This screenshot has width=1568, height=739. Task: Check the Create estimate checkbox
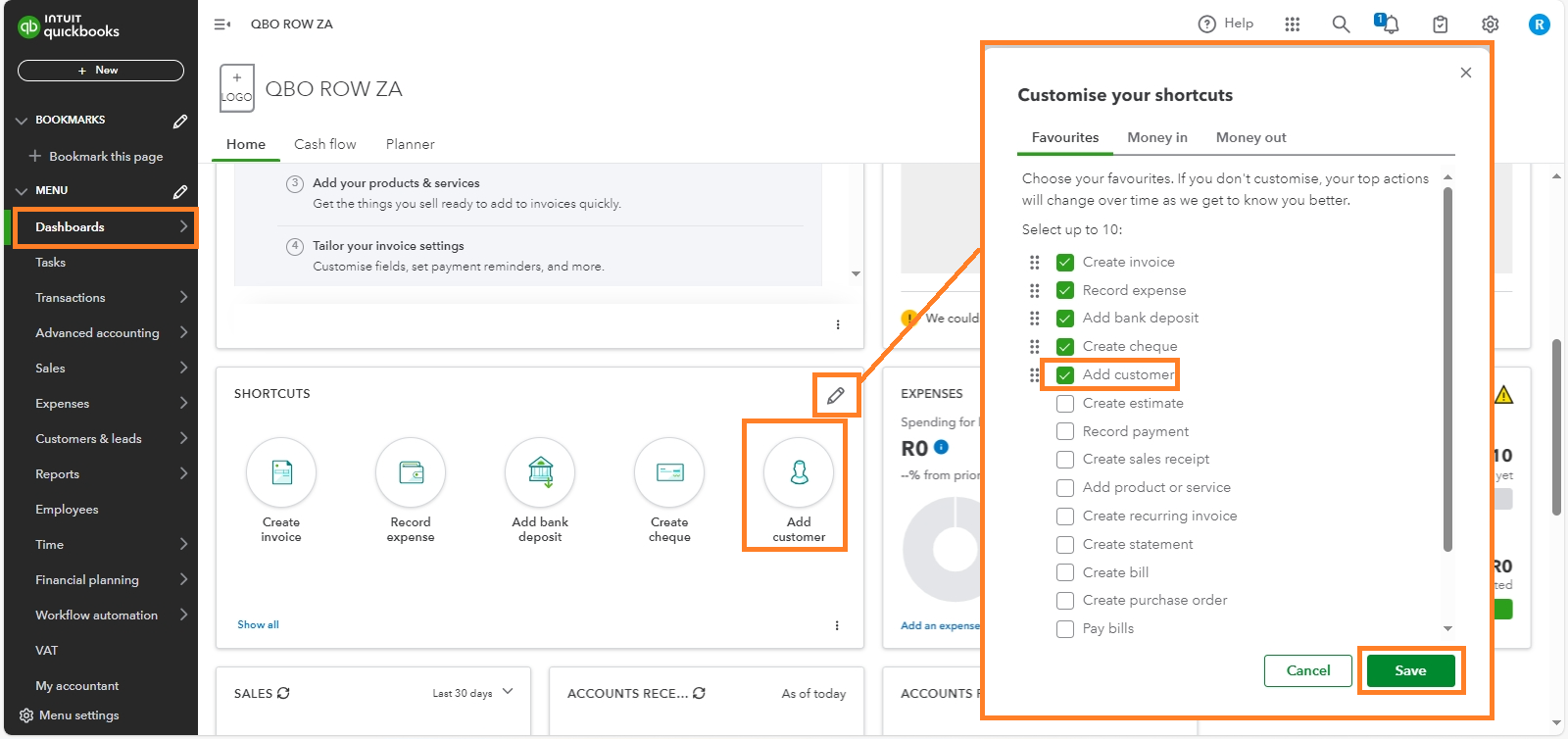tap(1065, 403)
